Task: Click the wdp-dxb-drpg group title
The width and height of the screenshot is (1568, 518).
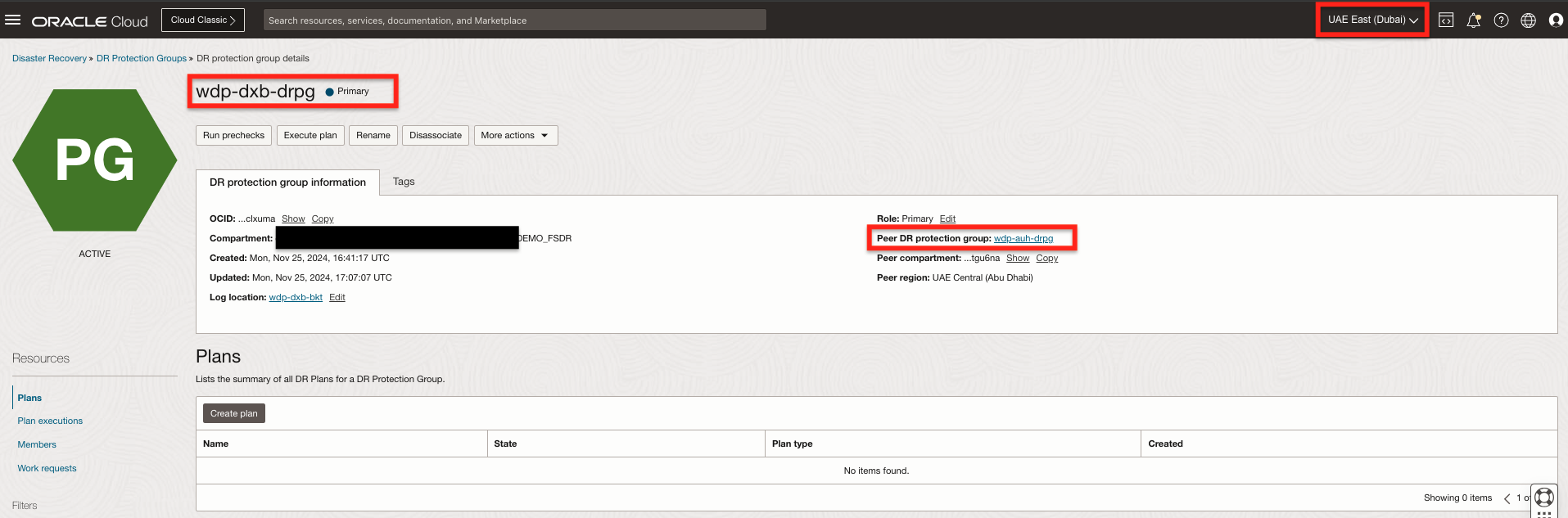Action: 255,91
